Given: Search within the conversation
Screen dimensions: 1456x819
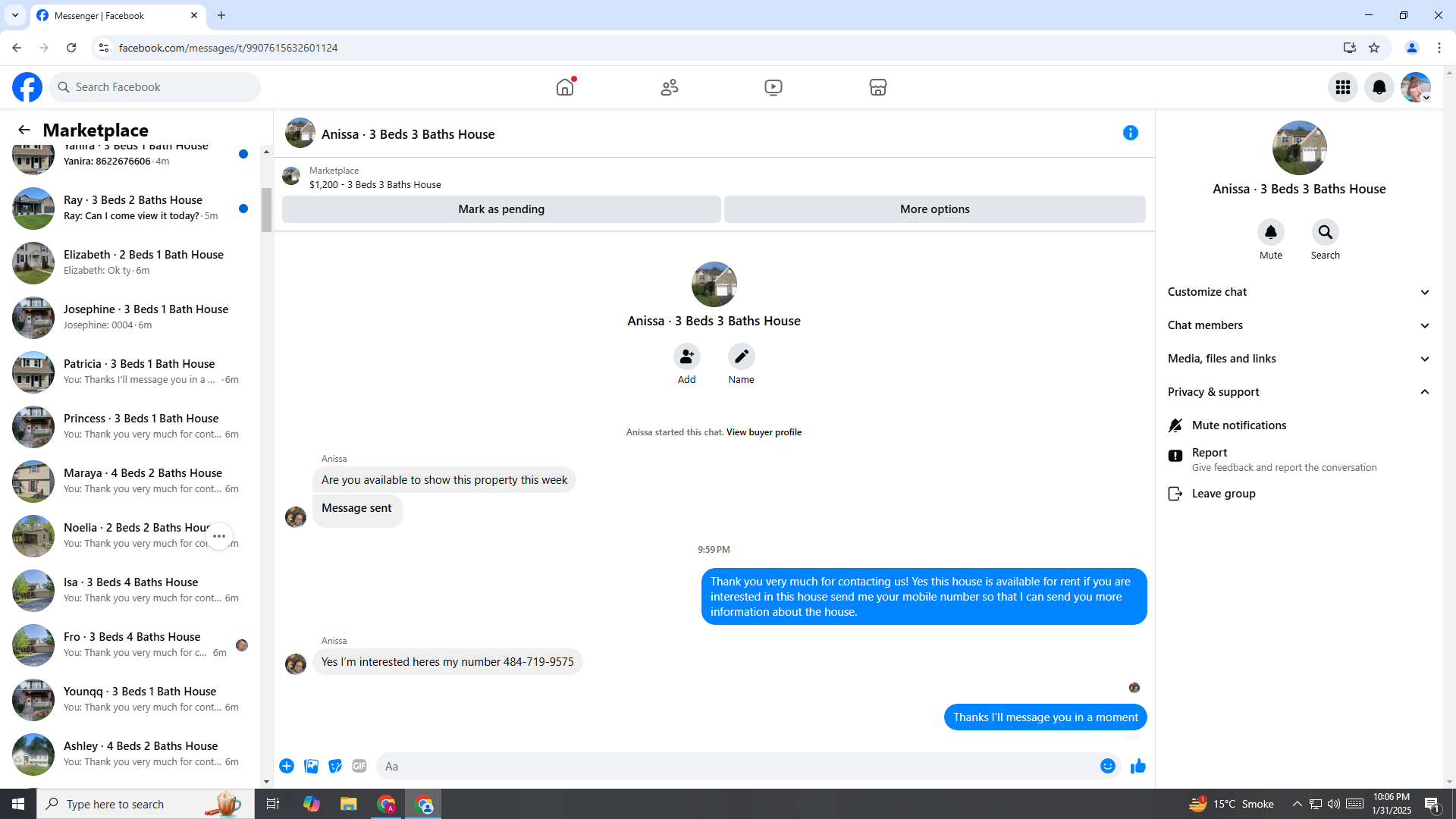Looking at the screenshot, I should coord(1326,232).
